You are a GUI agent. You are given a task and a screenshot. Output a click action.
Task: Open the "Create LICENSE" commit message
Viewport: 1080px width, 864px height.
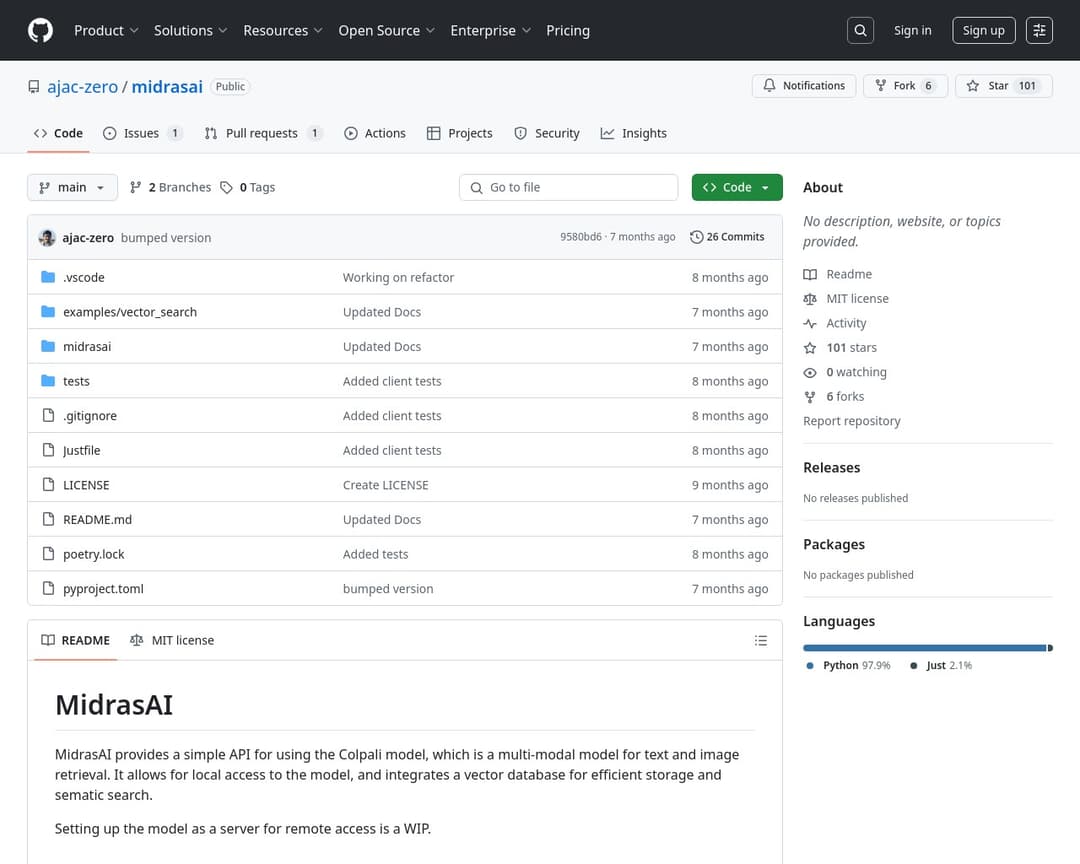(386, 485)
